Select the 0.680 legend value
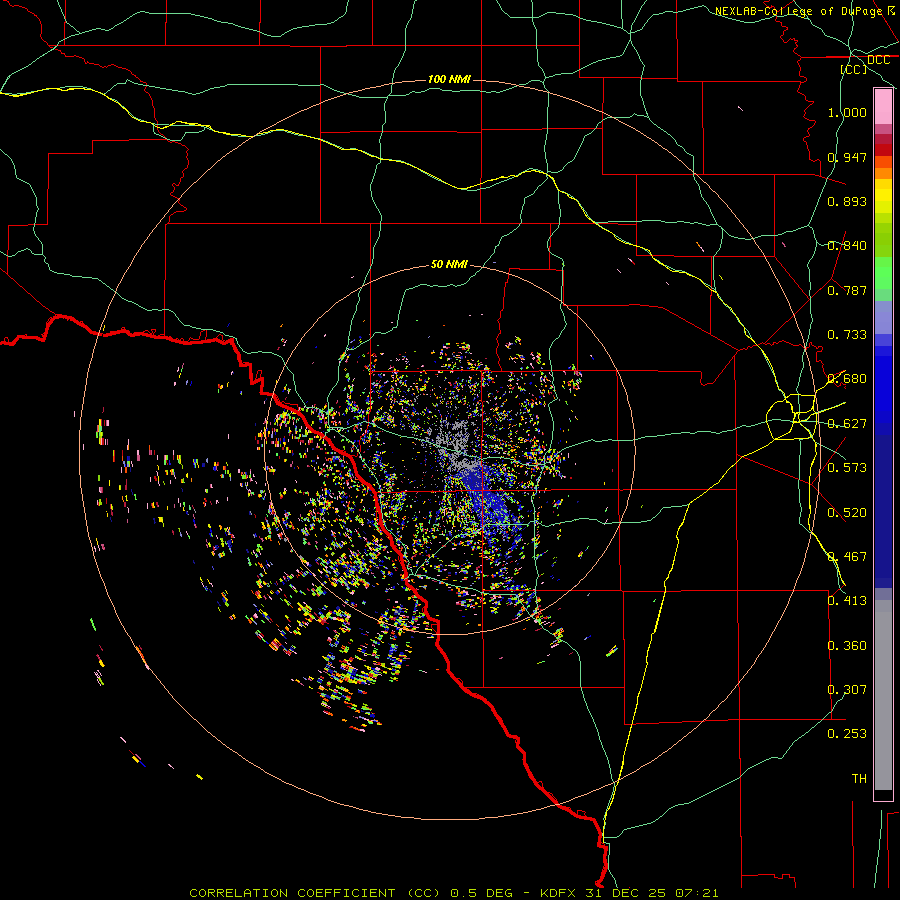The image size is (900, 900). [x=847, y=379]
